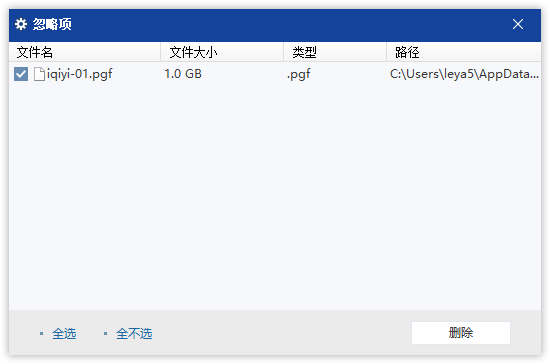This screenshot has width=550, height=364.
Task: Uncheck the iqiyi-01.pgf checkbox
Action: (21, 74)
